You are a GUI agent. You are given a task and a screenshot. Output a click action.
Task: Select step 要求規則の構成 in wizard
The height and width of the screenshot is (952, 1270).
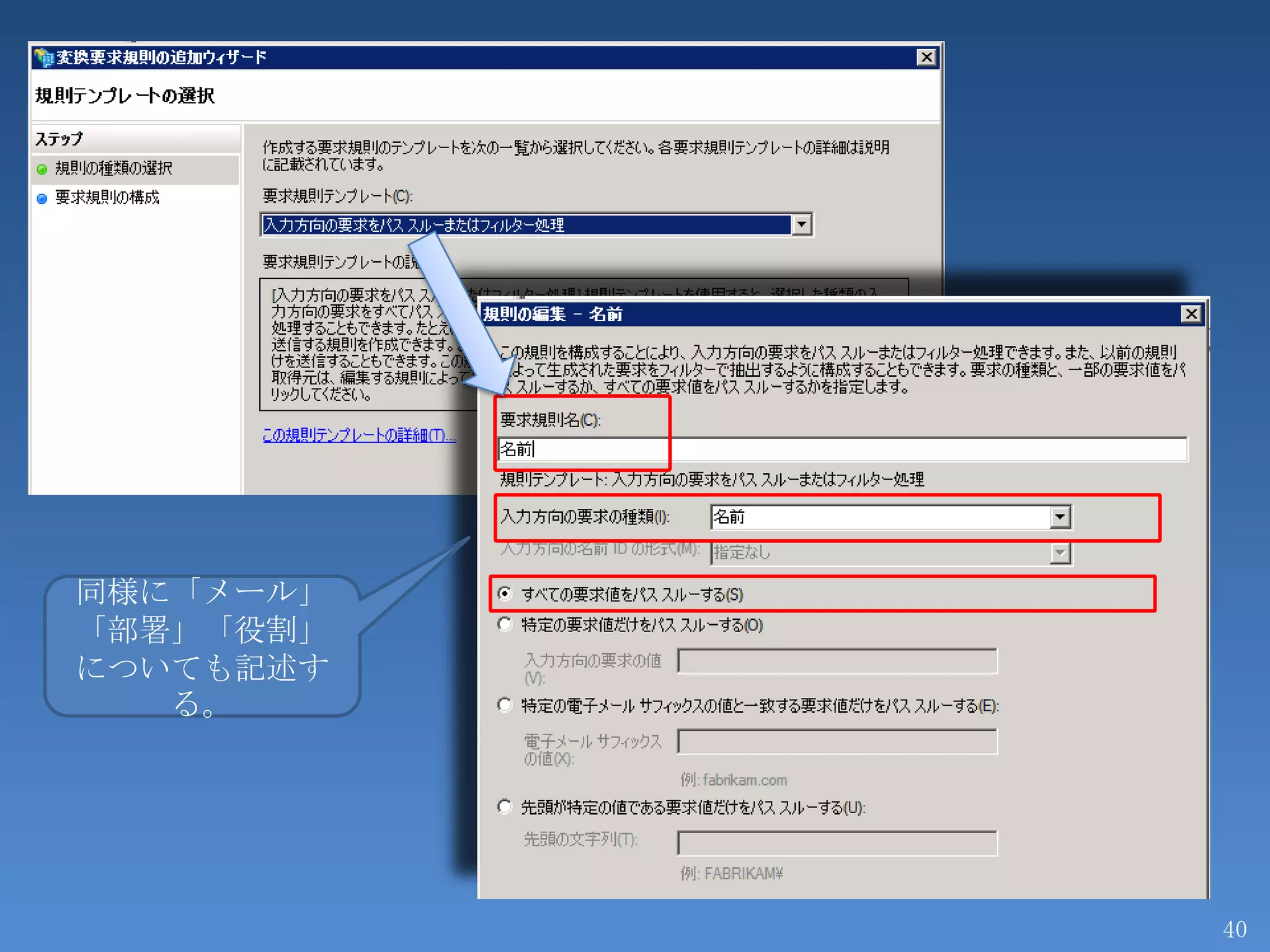click(107, 197)
